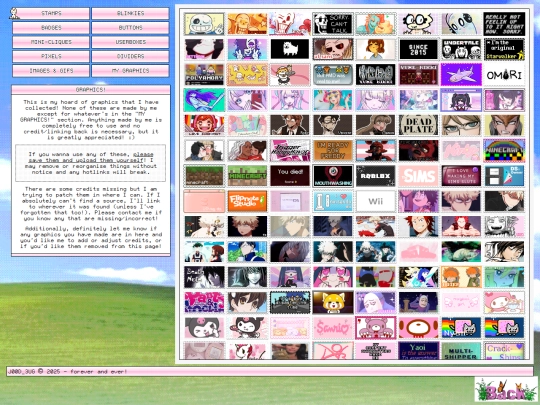Click the pink Sanrio stamp

point(333,328)
